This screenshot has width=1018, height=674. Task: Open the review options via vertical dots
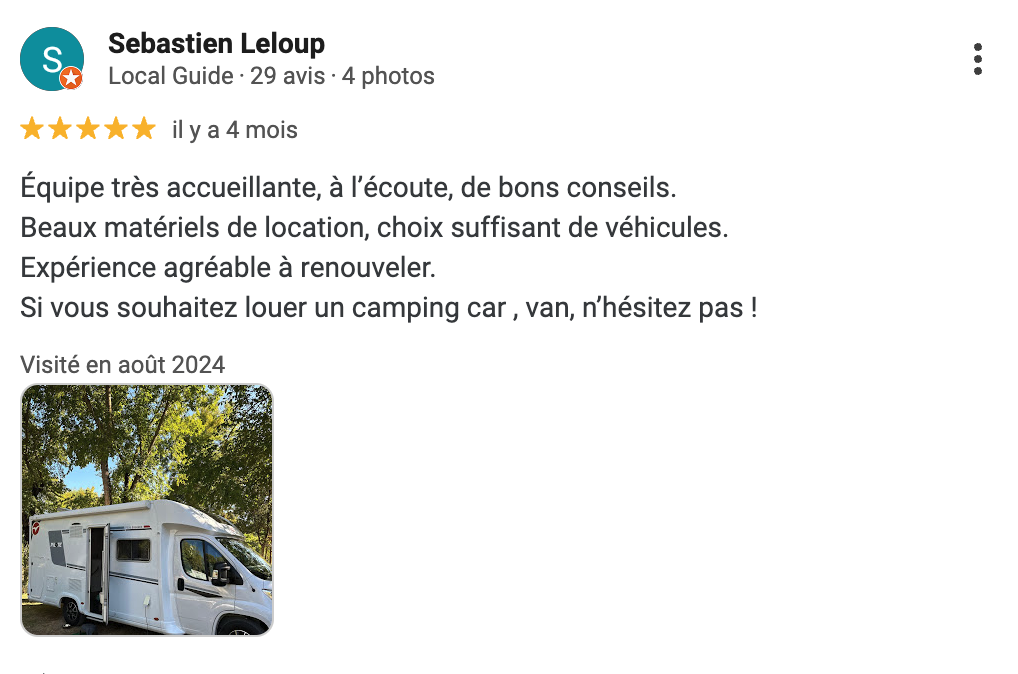point(977,60)
